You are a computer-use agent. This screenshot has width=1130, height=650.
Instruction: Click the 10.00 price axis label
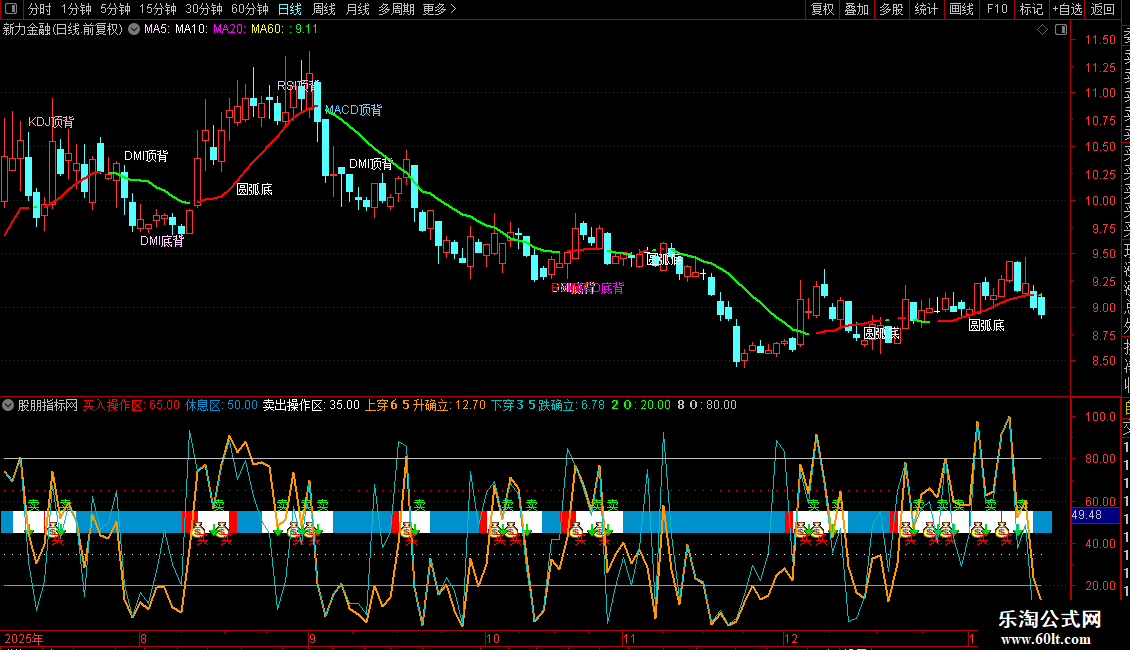coord(1100,201)
